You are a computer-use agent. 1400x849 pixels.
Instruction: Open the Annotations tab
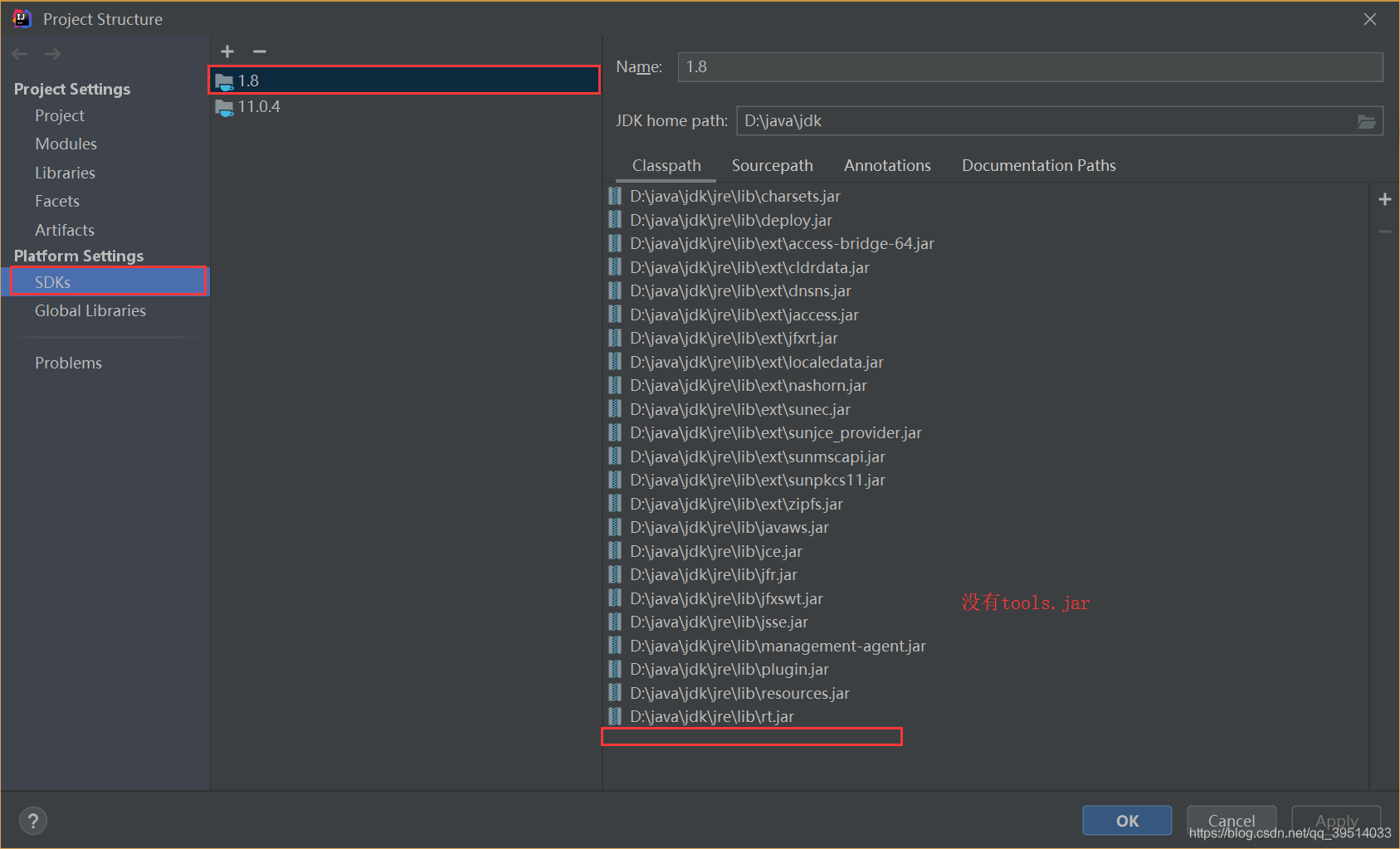click(x=887, y=165)
